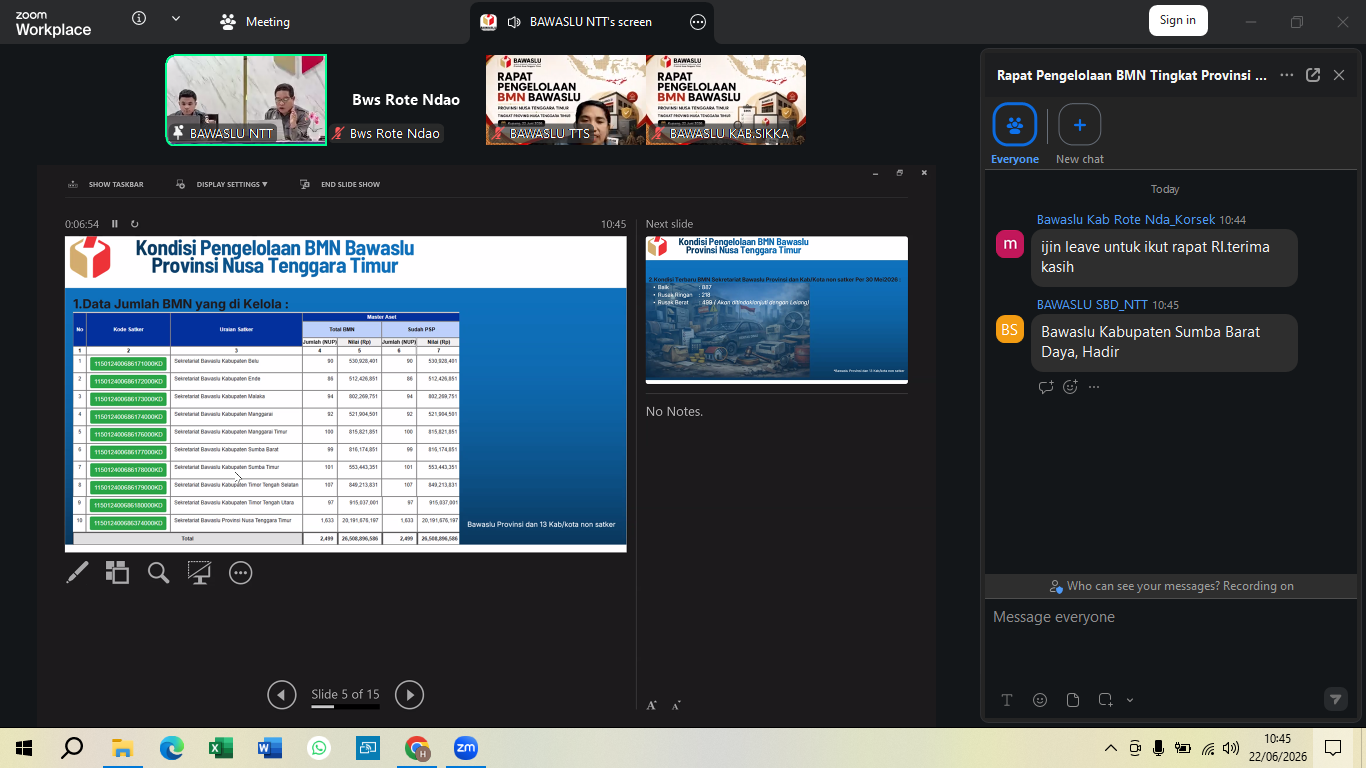The height and width of the screenshot is (768, 1366).
Task: Toggle the text formatting icon in chat
Action: (x=1007, y=700)
